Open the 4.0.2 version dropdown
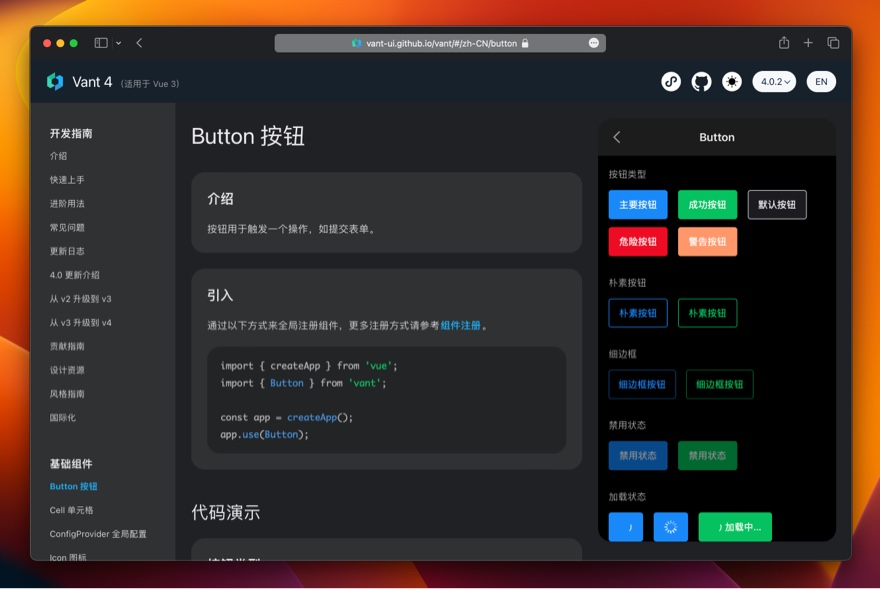The width and height of the screenshot is (880, 589). pos(774,82)
